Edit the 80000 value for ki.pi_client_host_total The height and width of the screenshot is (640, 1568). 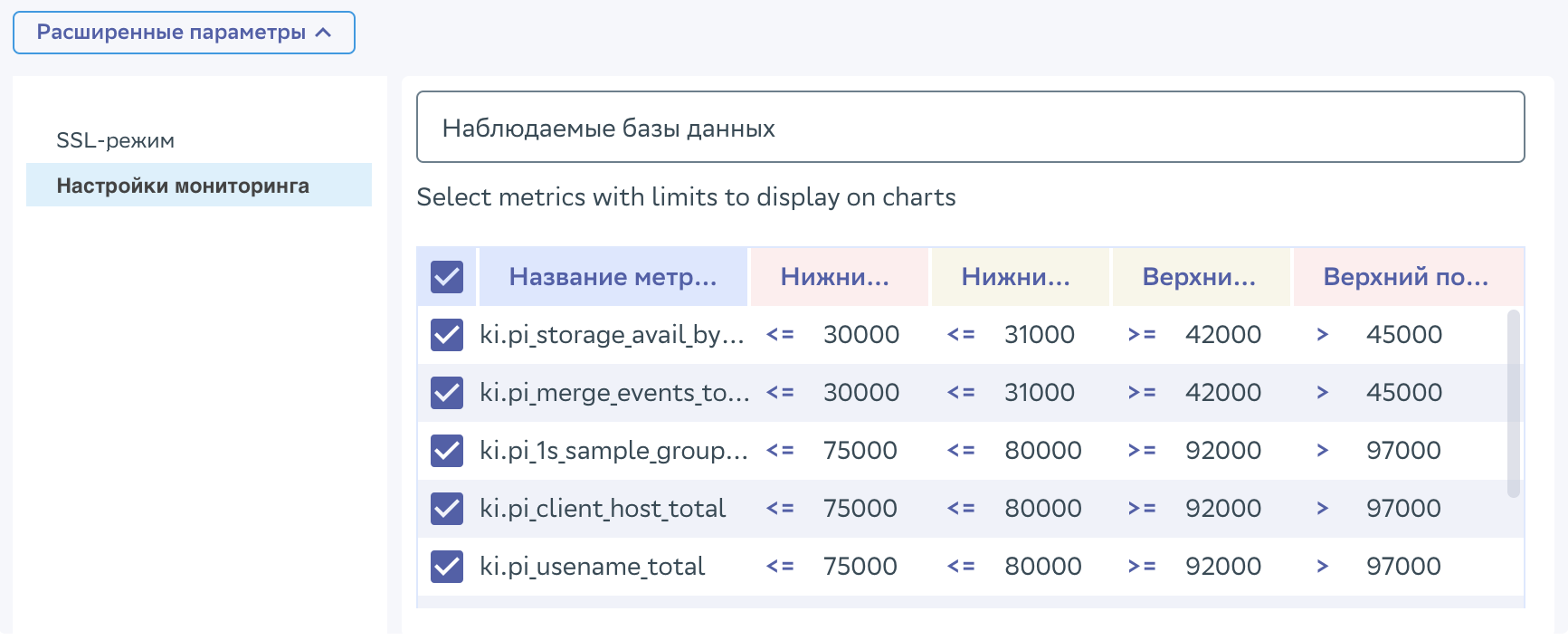tap(1042, 509)
